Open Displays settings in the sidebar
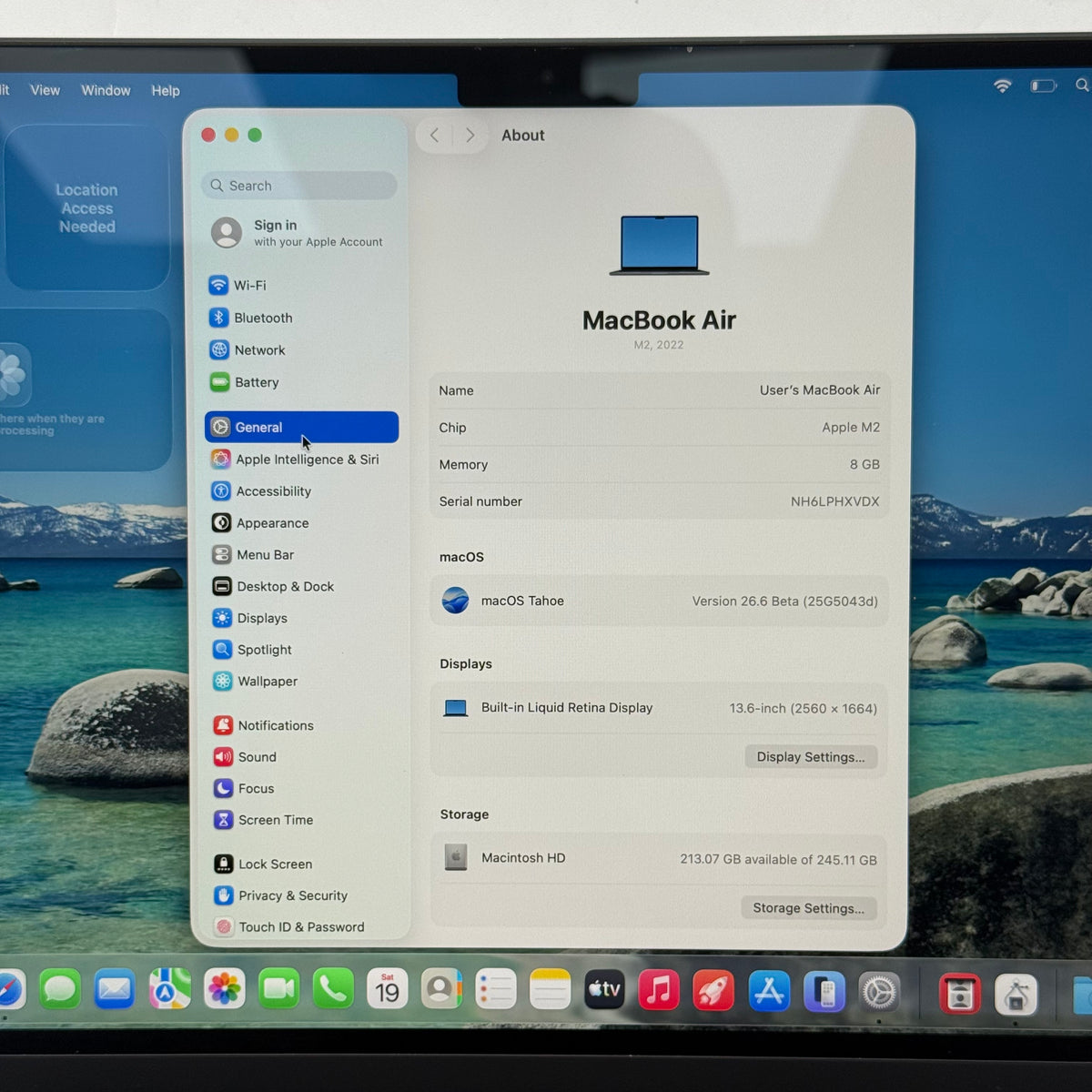Image resolution: width=1092 pixels, height=1092 pixels. pos(301,618)
